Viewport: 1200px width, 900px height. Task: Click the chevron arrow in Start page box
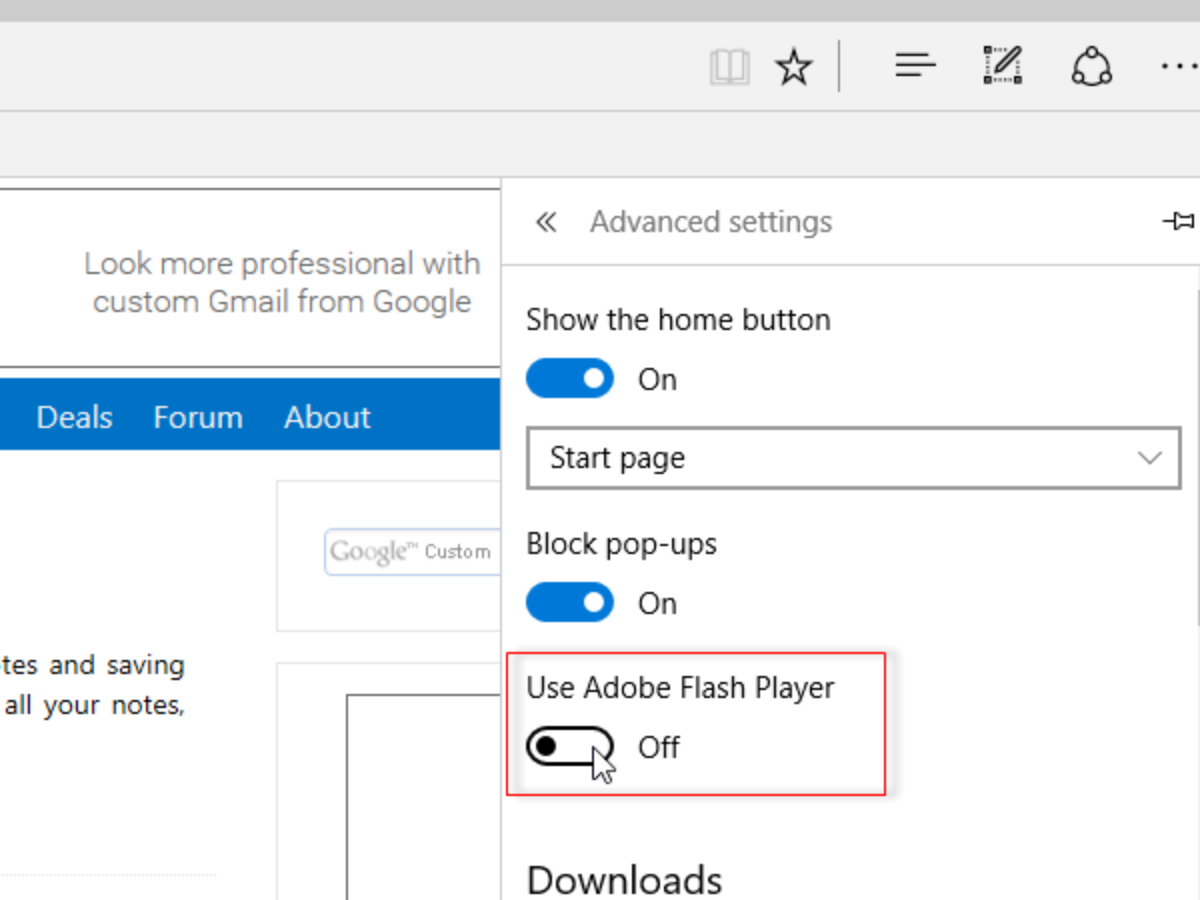pos(1150,459)
